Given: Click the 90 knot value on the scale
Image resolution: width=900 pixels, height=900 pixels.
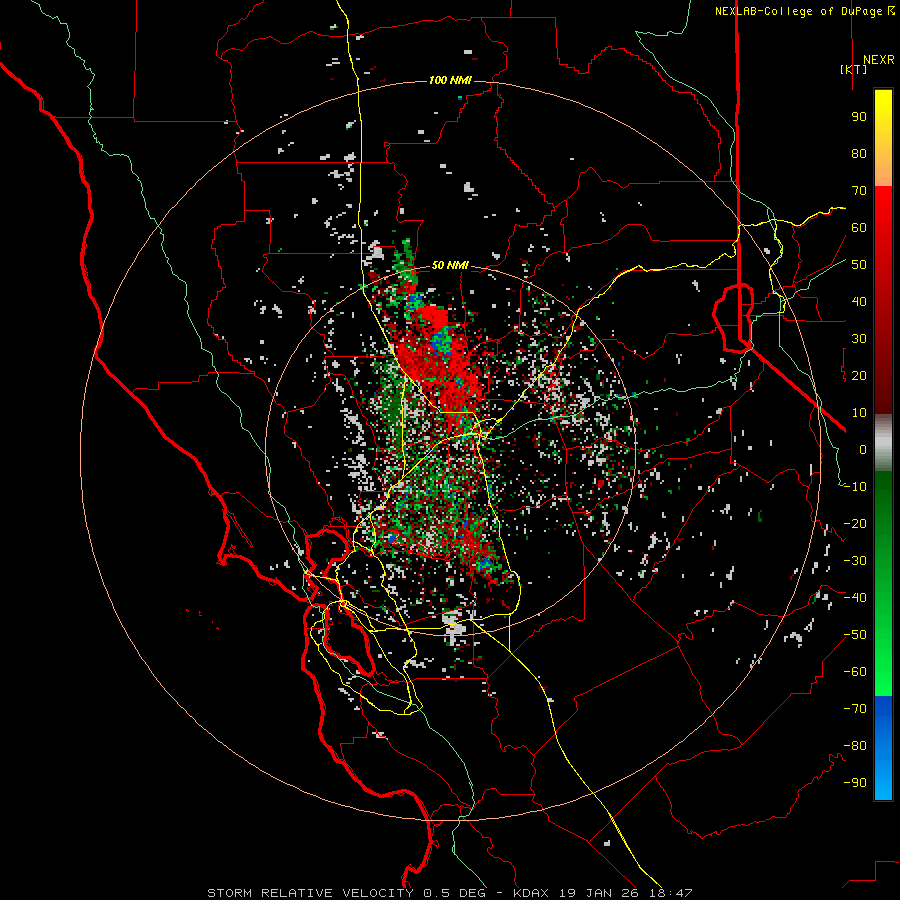Looking at the screenshot, I should pyautogui.click(x=859, y=117).
